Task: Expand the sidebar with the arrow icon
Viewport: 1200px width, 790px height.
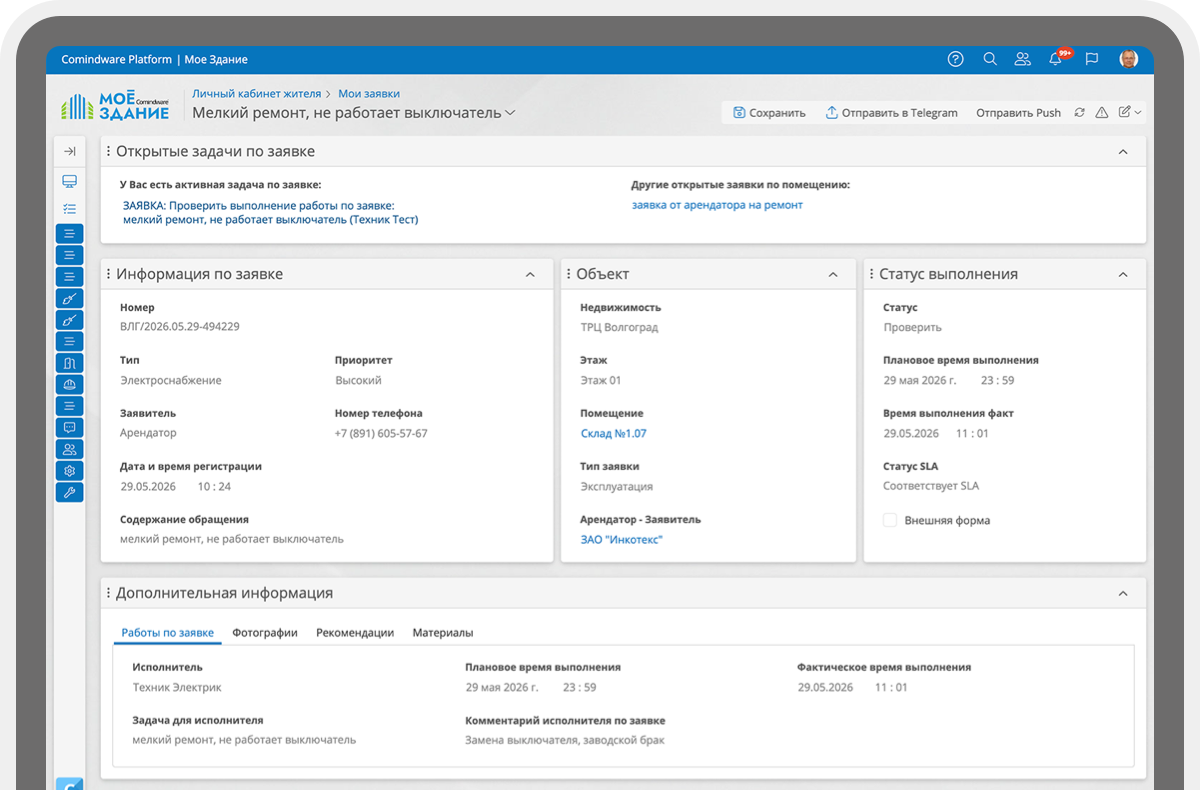Action: click(69, 151)
